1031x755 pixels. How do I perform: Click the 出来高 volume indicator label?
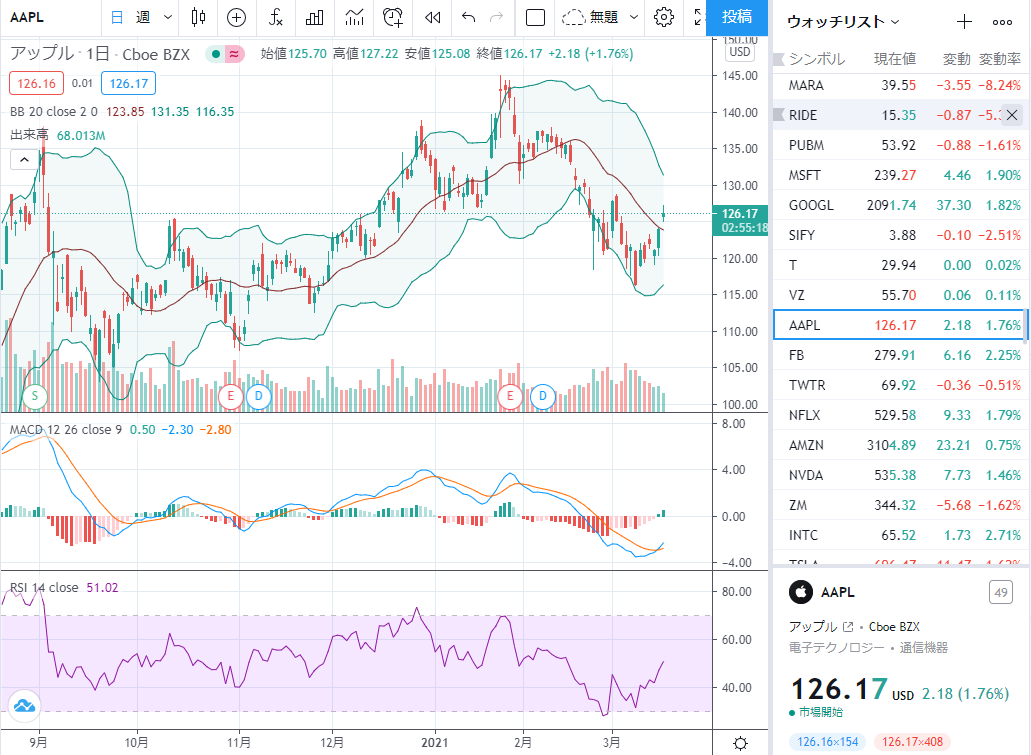click(x=30, y=135)
